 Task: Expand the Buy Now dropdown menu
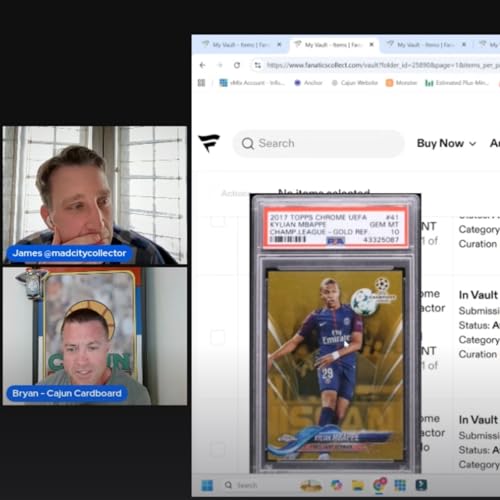446,143
